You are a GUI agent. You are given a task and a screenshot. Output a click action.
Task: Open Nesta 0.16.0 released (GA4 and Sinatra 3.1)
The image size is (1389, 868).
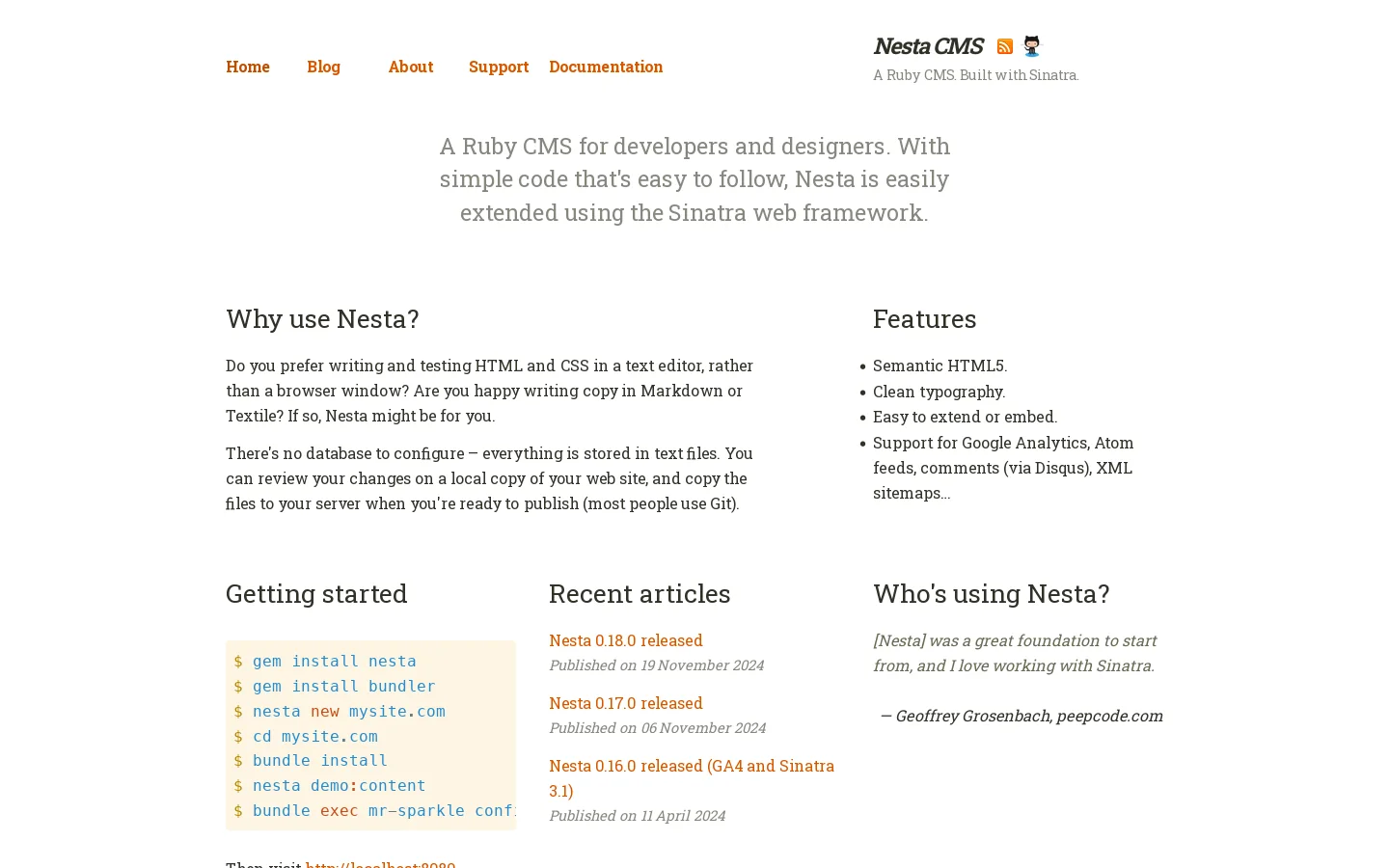point(692,778)
